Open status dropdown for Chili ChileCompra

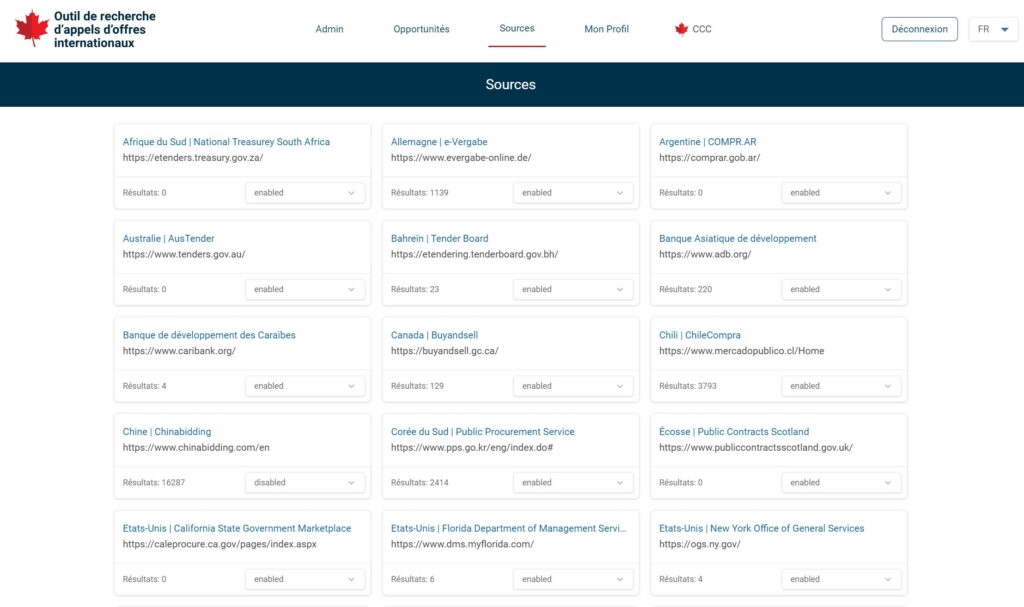[x=840, y=386]
